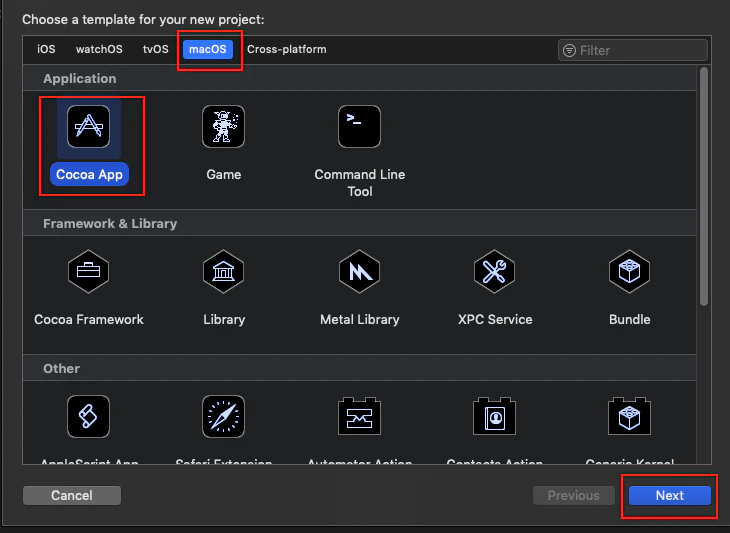This screenshot has width=730, height=533.
Task: Select the Metal Library icon
Action: [x=359, y=271]
